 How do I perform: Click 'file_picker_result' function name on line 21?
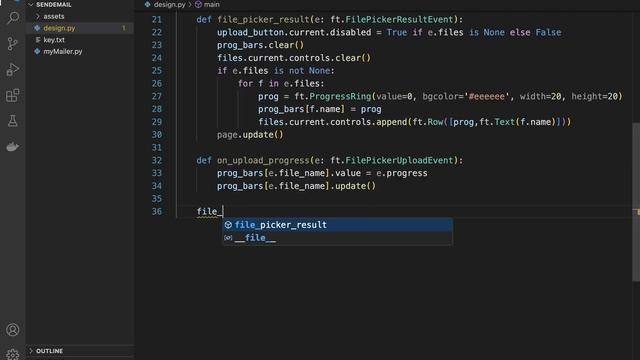click(x=263, y=20)
